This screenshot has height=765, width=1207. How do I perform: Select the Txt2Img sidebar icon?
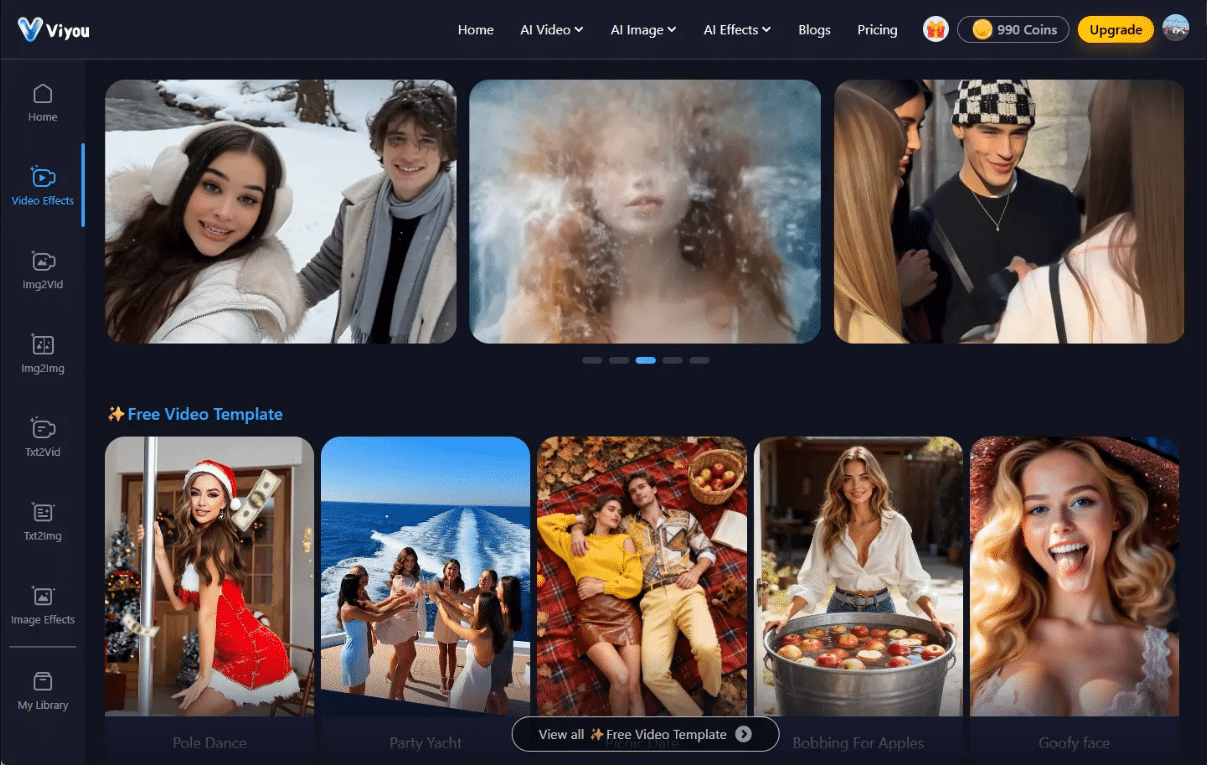pos(43,513)
